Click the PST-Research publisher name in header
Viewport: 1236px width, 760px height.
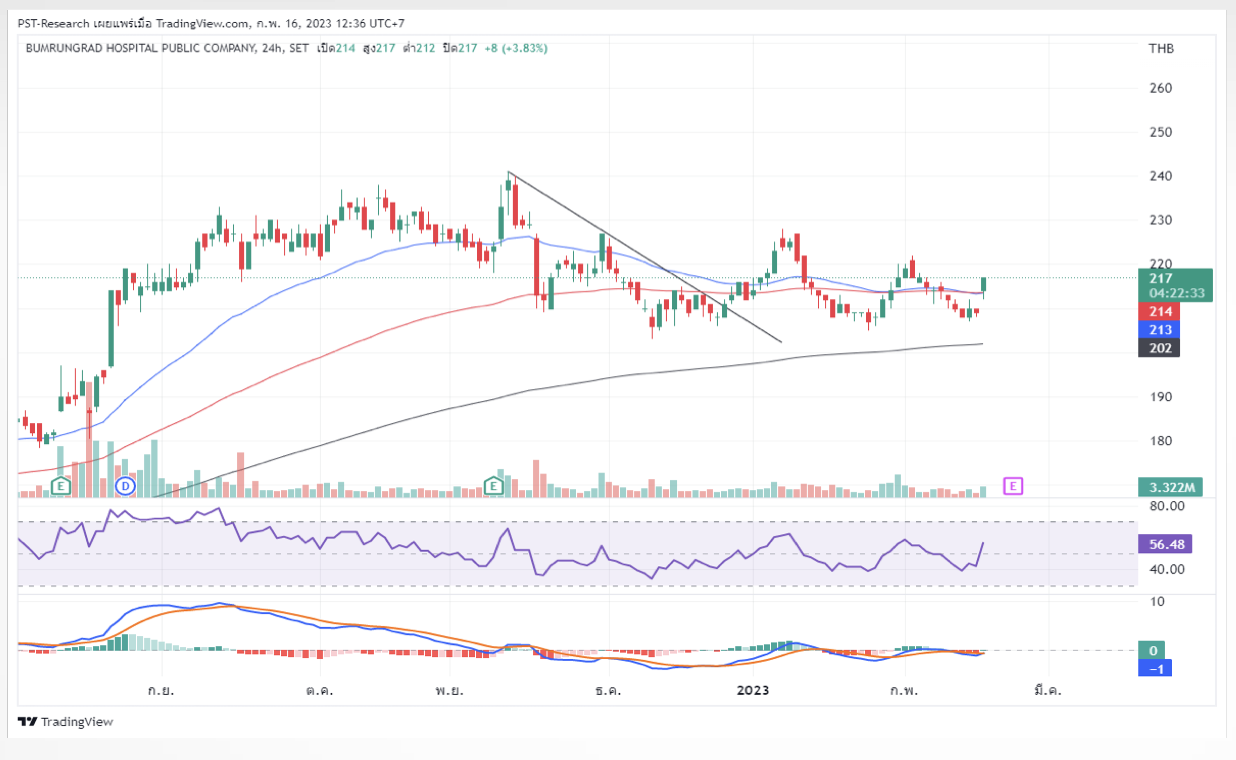click(55, 23)
